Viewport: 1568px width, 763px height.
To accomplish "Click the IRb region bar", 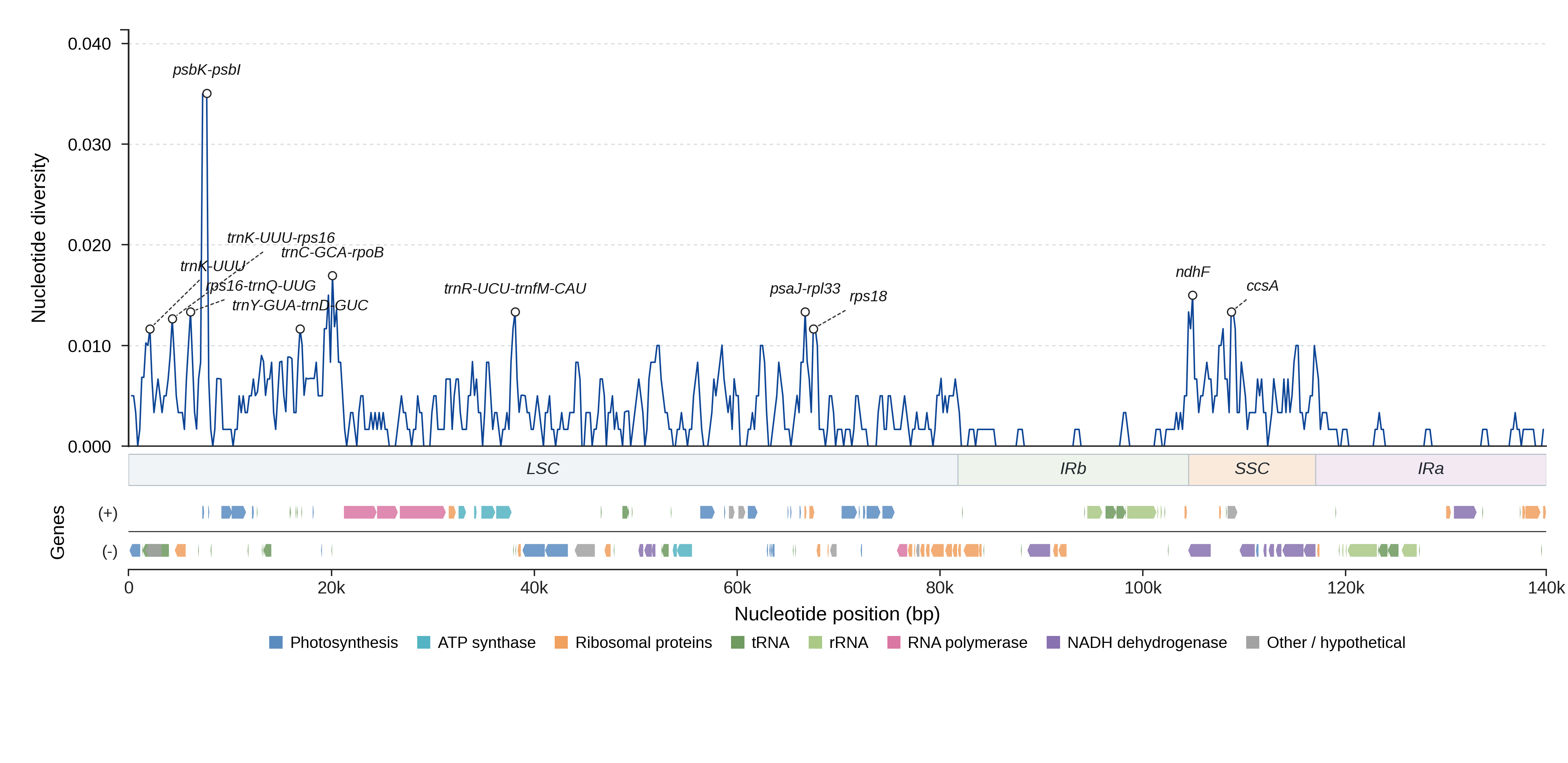I will 1073,469.
